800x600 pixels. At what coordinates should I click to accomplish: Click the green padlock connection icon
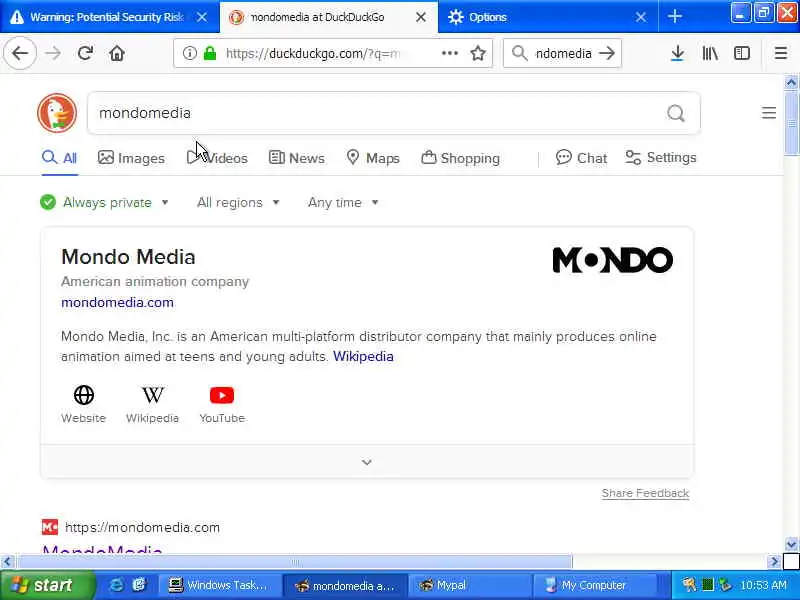coord(210,53)
